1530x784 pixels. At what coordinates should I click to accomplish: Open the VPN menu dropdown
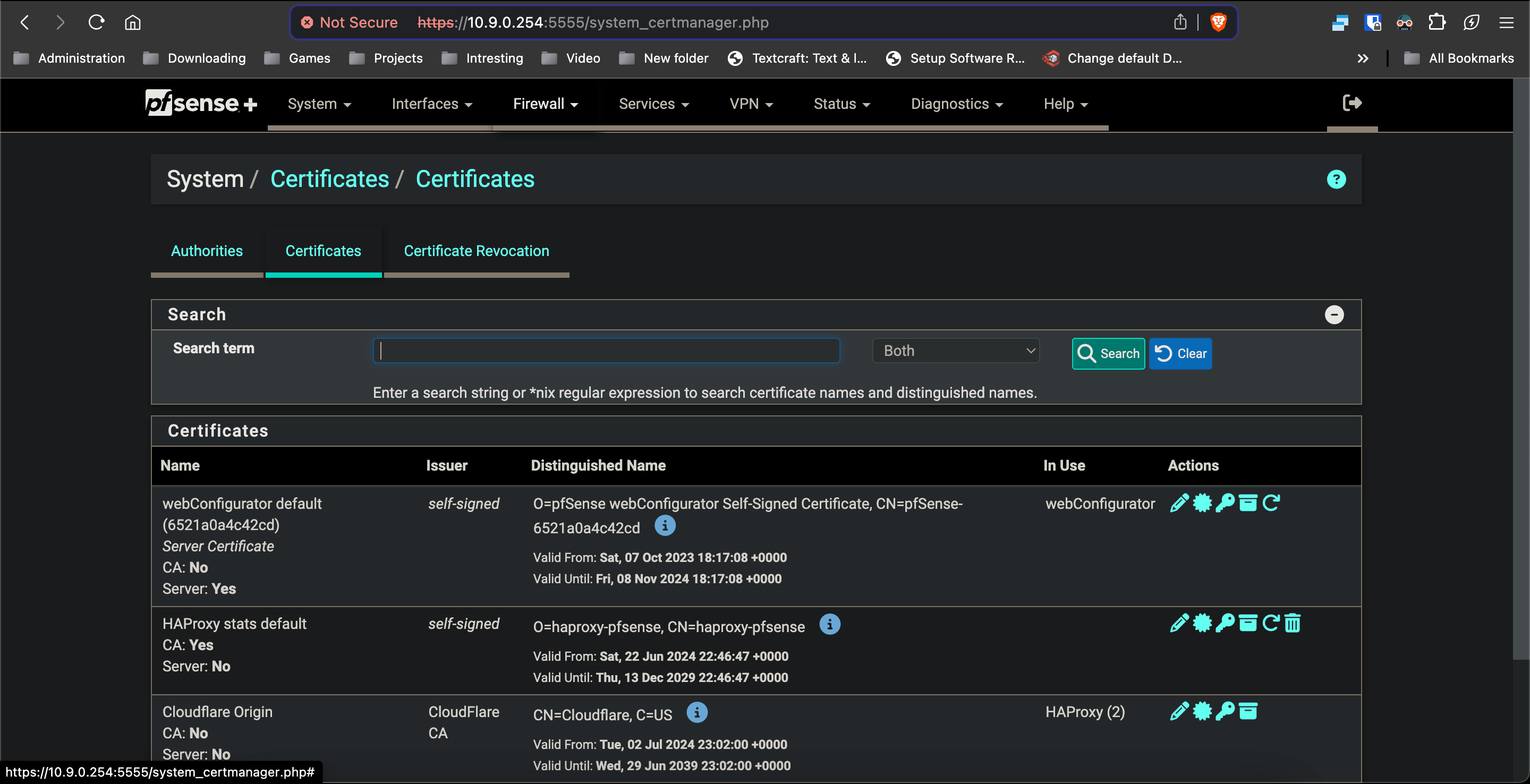coord(751,104)
